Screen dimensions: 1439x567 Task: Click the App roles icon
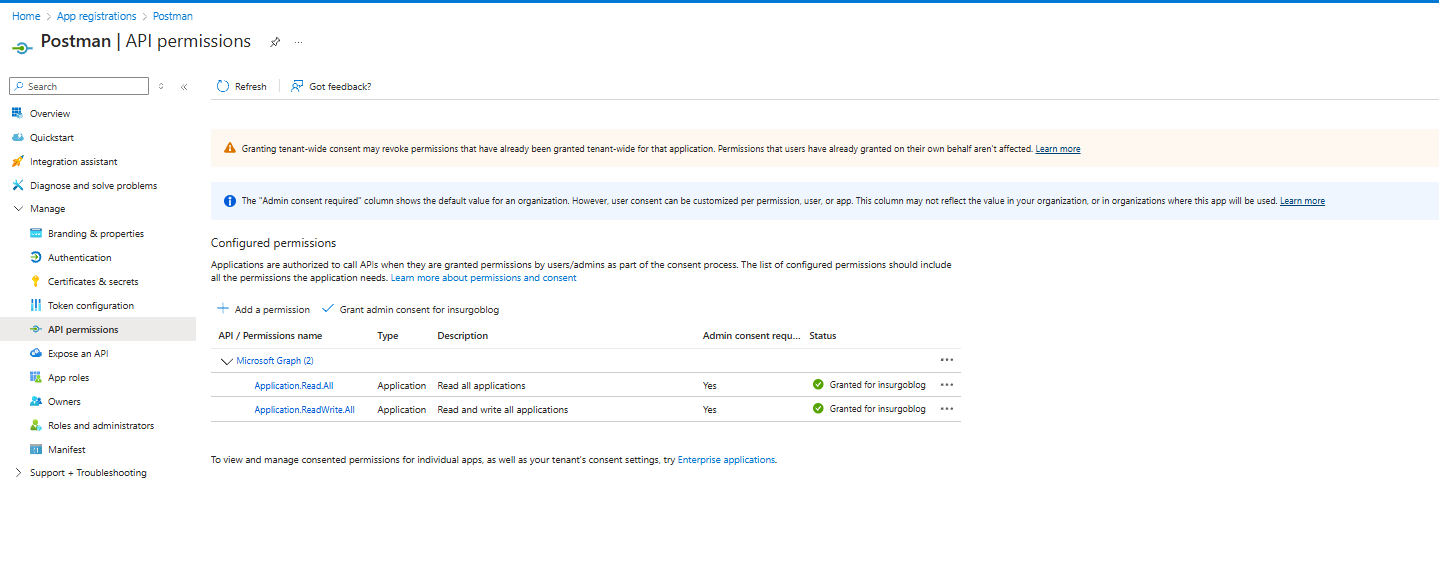[x=36, y=378]
